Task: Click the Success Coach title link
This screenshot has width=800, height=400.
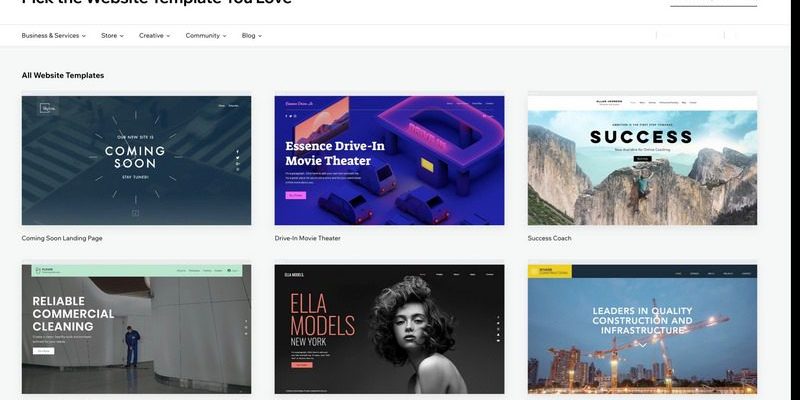Action: [x=549, y=238]
